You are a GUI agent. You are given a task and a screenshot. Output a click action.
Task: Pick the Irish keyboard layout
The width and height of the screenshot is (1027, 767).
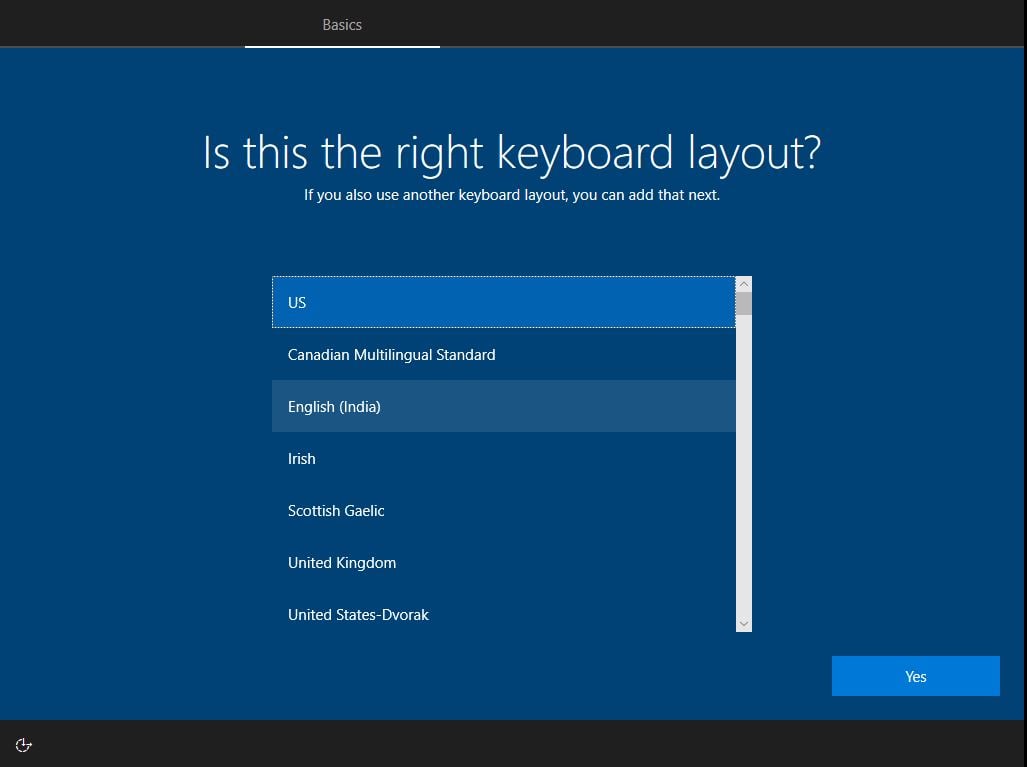504,458
